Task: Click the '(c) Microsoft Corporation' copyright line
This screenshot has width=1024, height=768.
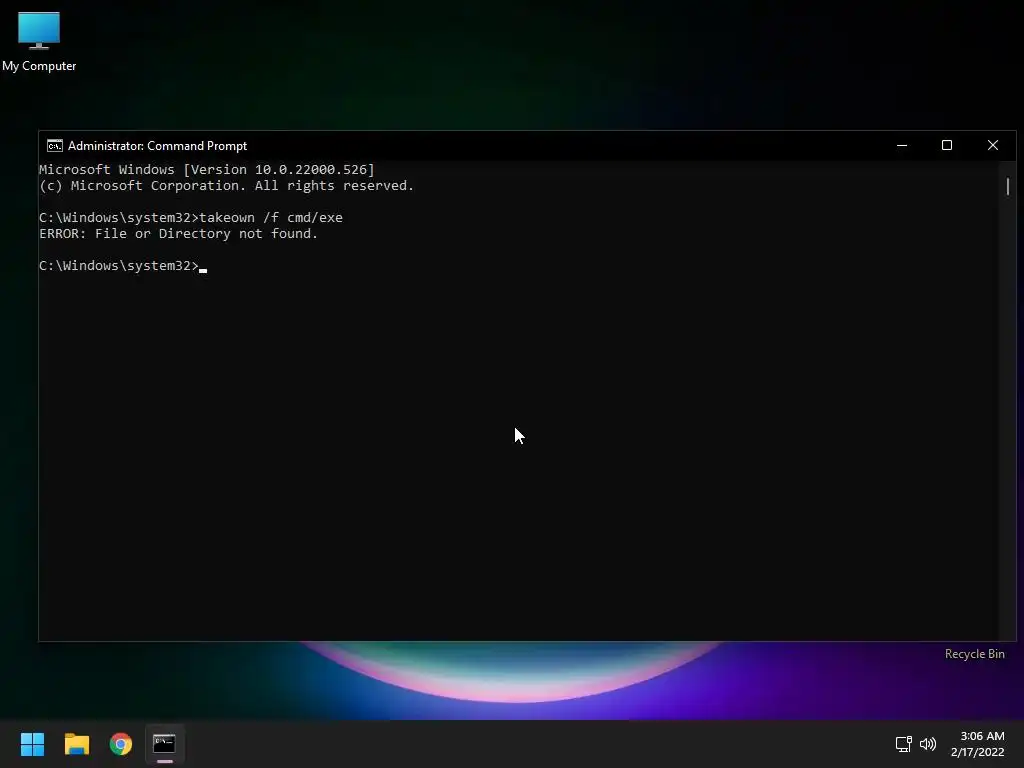Action: 227,185
